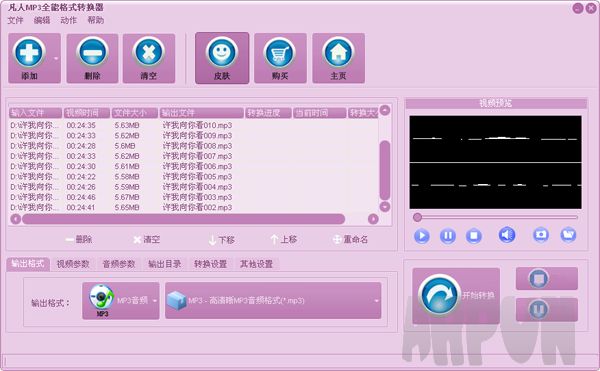Switch to the 输出目录 tab
Screen dimensions: 600x371
[x=165, y=264]
